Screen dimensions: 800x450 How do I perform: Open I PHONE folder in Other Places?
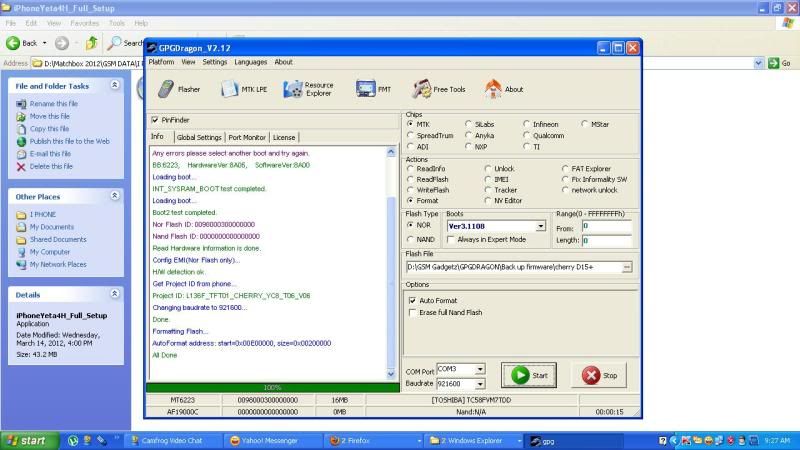tap(43, 214)
